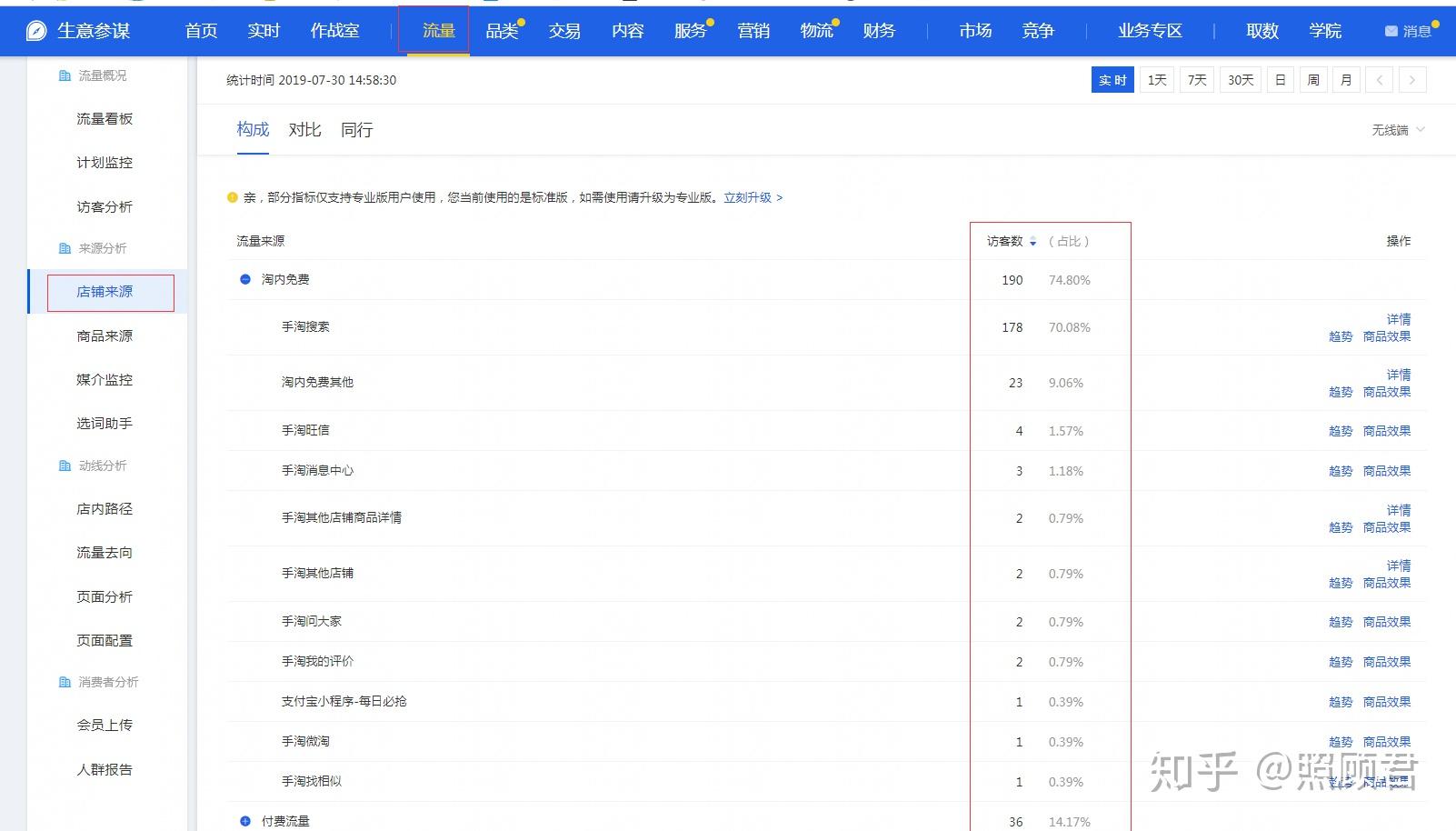1456x831 pixels.
Task: Open 流量看板 in the sidebar
Action: pos(105,119)
